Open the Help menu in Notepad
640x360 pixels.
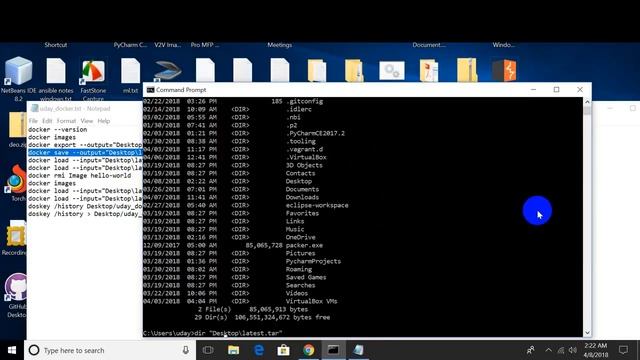(x=104, y=121)
